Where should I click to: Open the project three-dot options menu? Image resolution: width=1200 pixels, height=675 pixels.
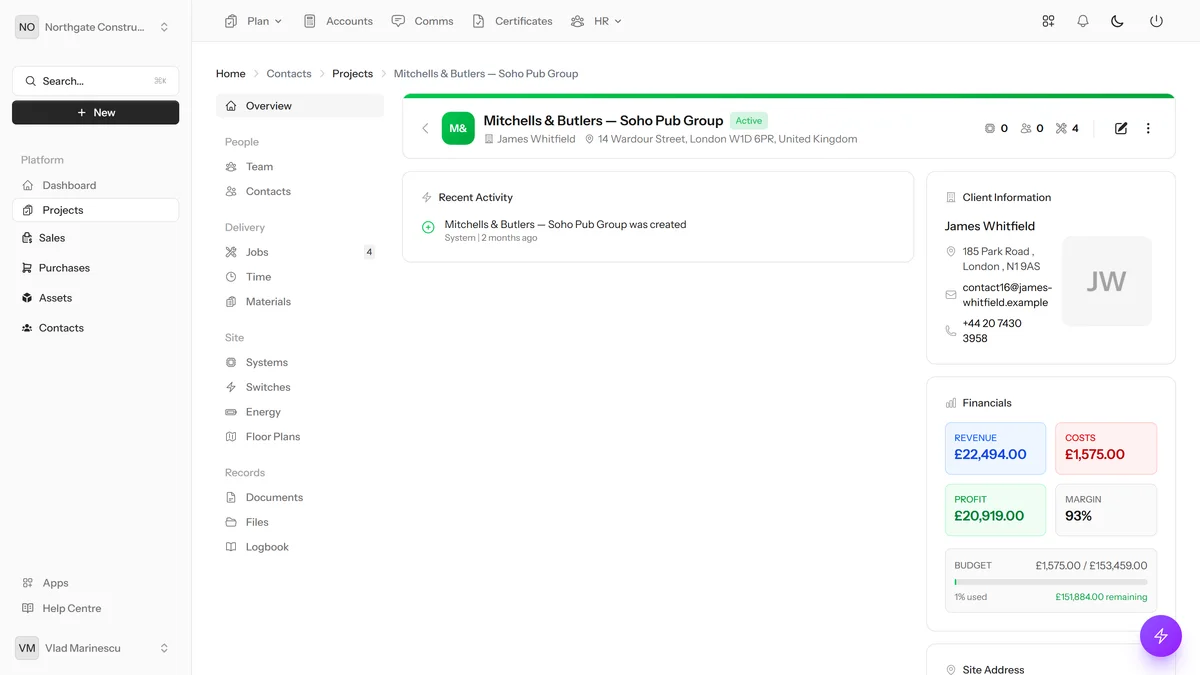point(1148,128)
